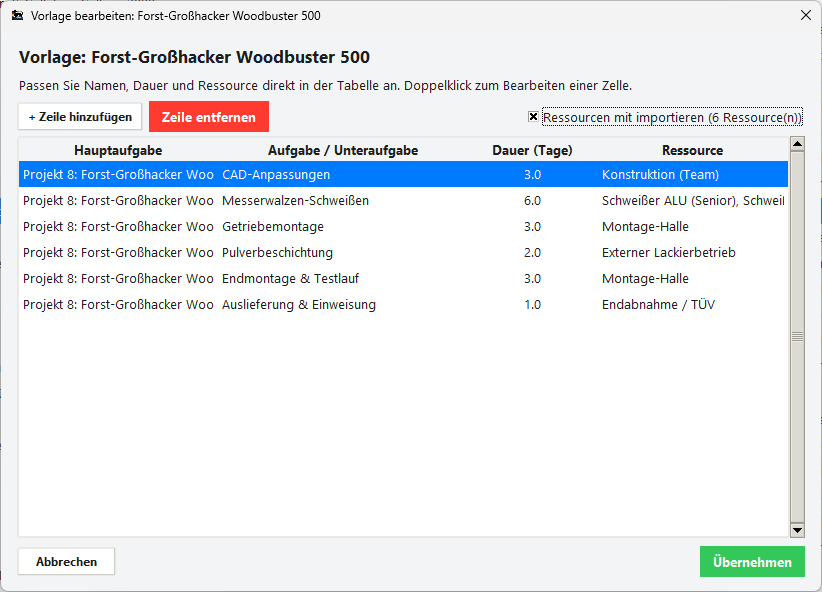Select the 'Pulverbeschichtung' task cell
Screen dimensions: 822x592
point(343,253)
